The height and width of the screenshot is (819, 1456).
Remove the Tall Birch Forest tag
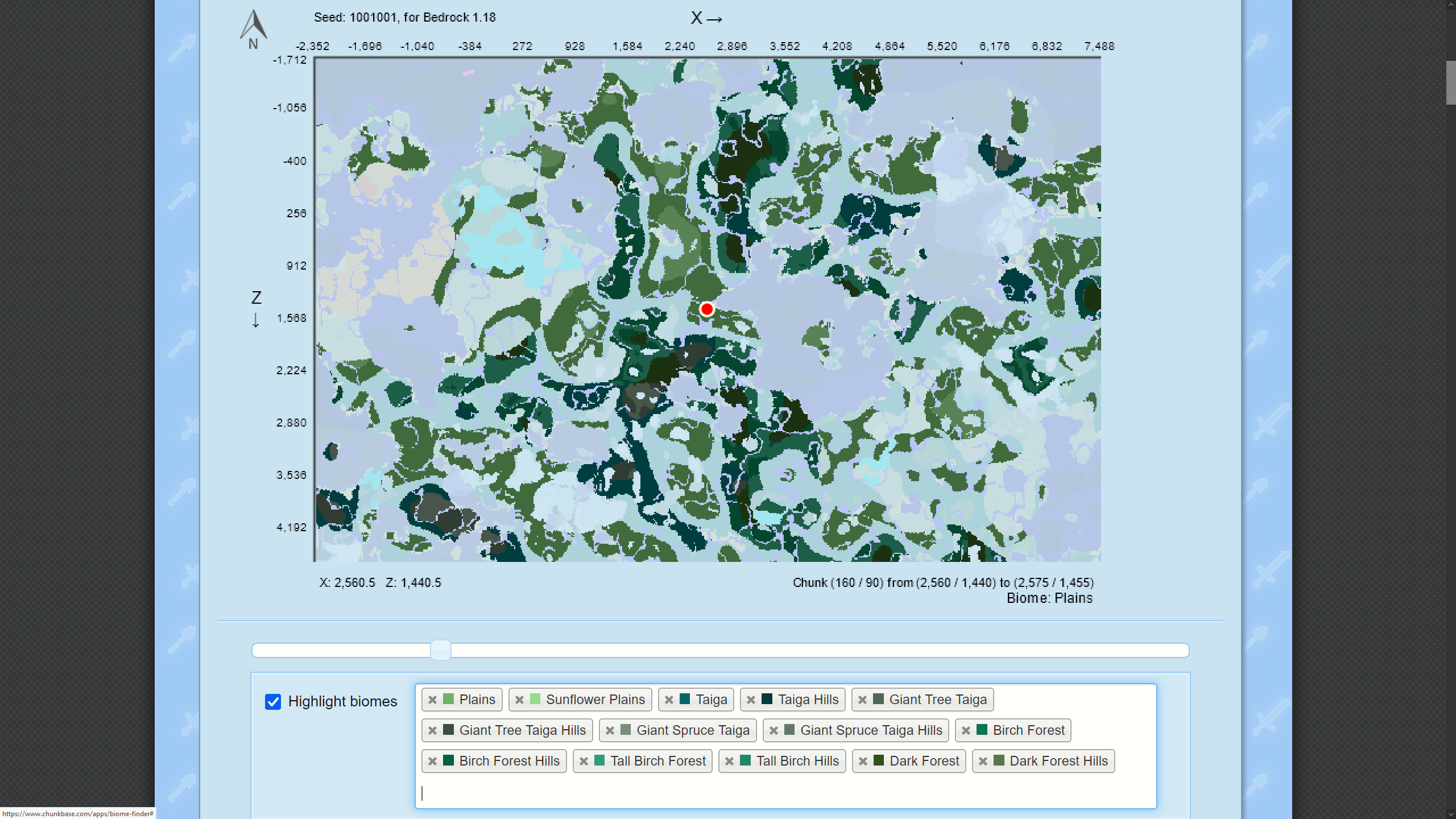tap(584, 762)
